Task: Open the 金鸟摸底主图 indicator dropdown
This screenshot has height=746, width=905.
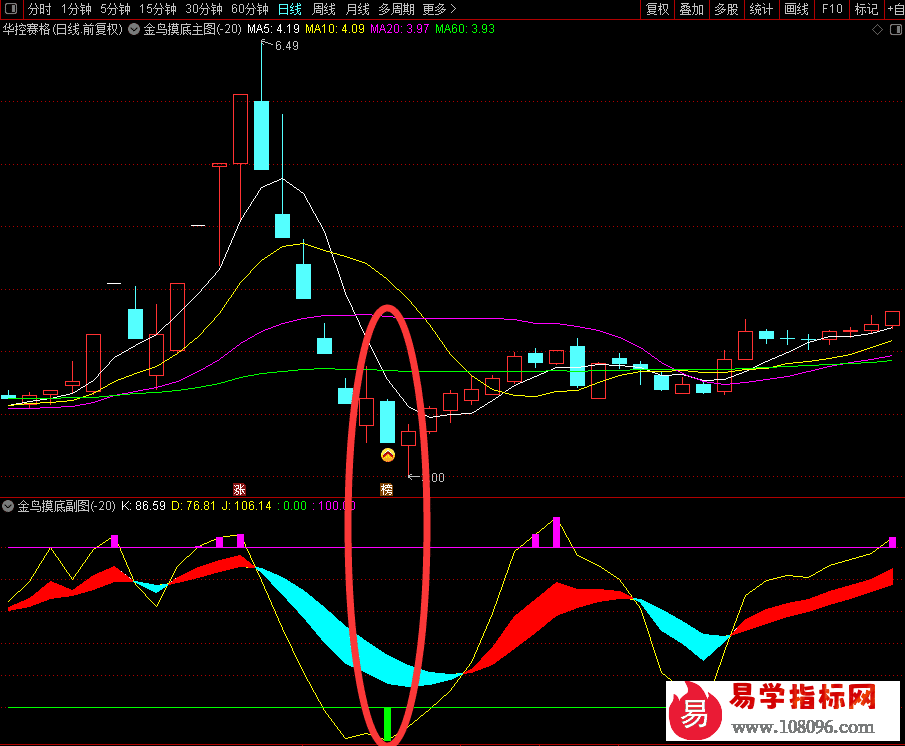Action: pos(134,29)
